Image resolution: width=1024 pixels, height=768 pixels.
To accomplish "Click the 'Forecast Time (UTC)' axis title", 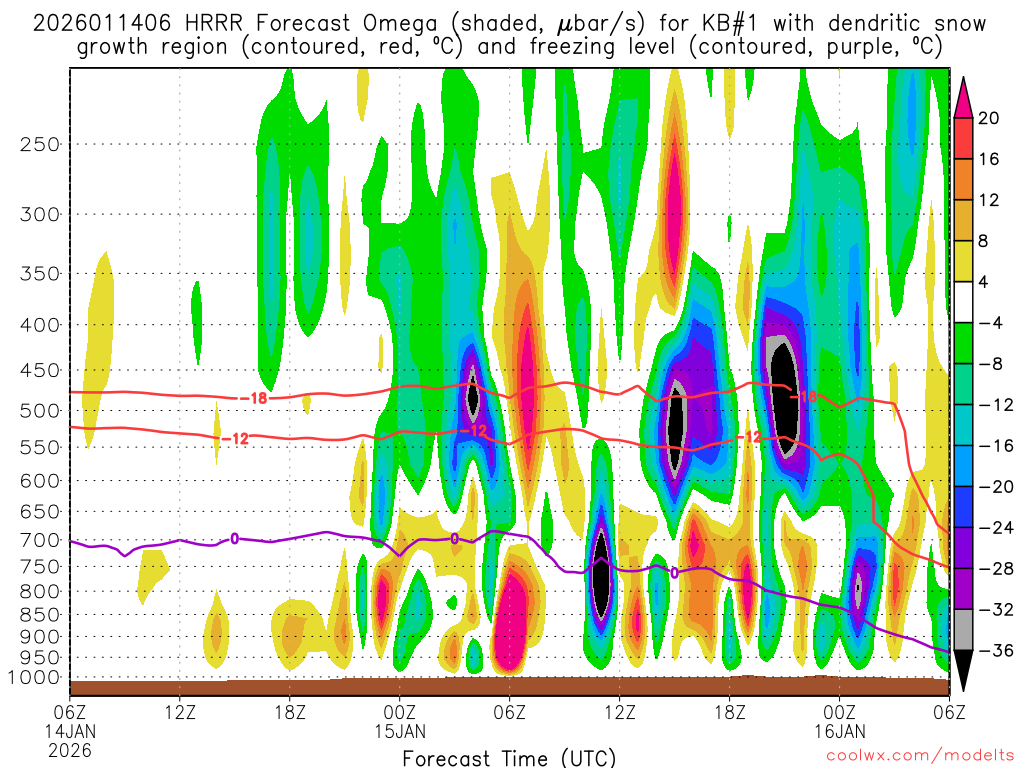I will 509,758.
